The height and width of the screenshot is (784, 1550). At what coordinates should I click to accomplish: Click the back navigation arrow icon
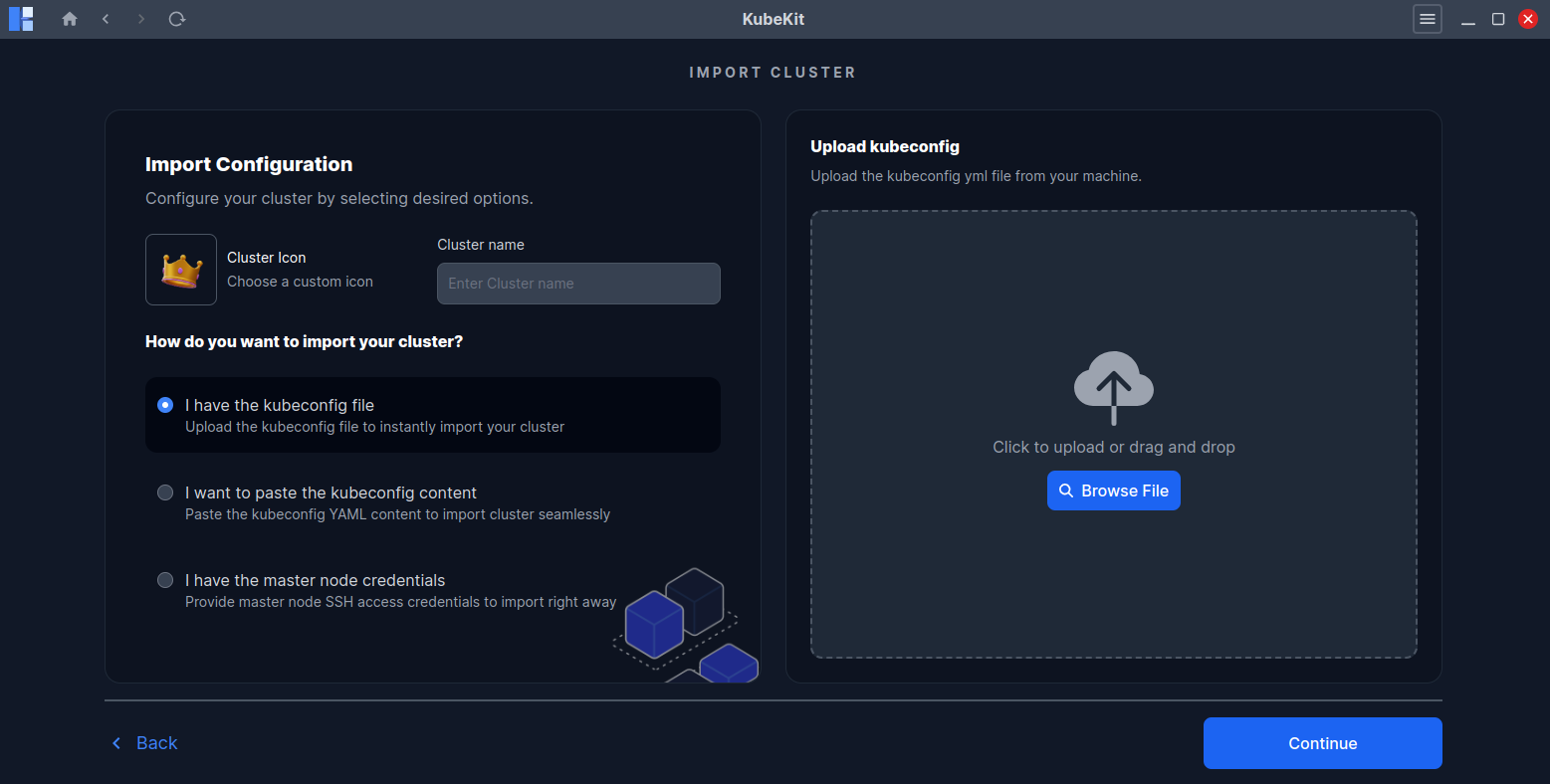click(x=106, y=18)
